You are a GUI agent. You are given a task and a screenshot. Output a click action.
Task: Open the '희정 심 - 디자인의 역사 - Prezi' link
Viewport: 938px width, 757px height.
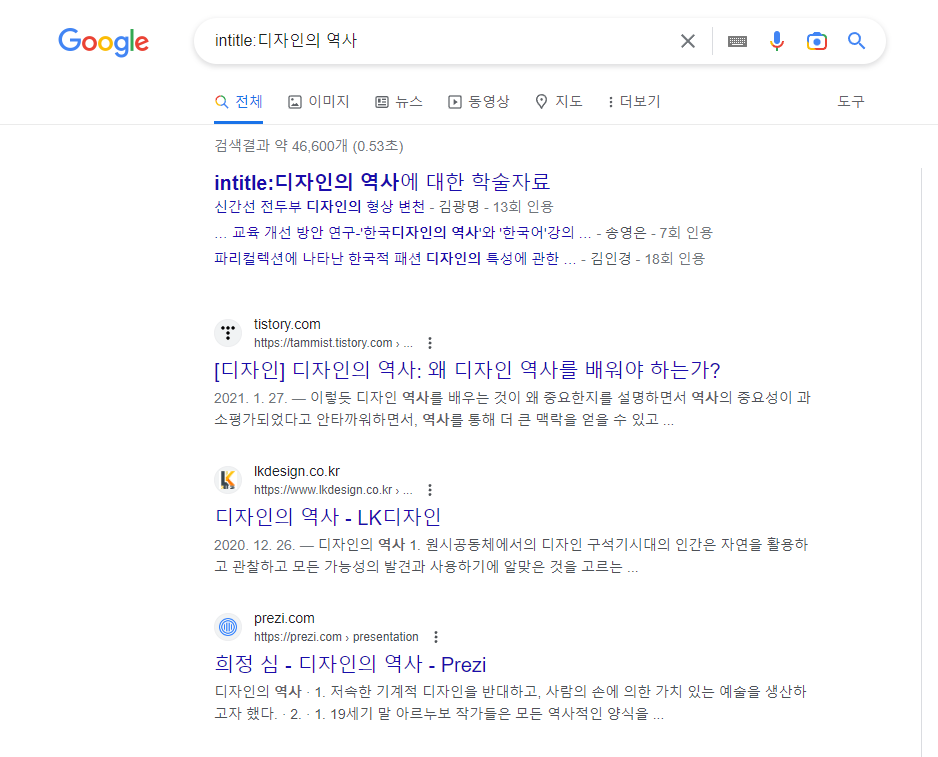click(x=350, y=664)
